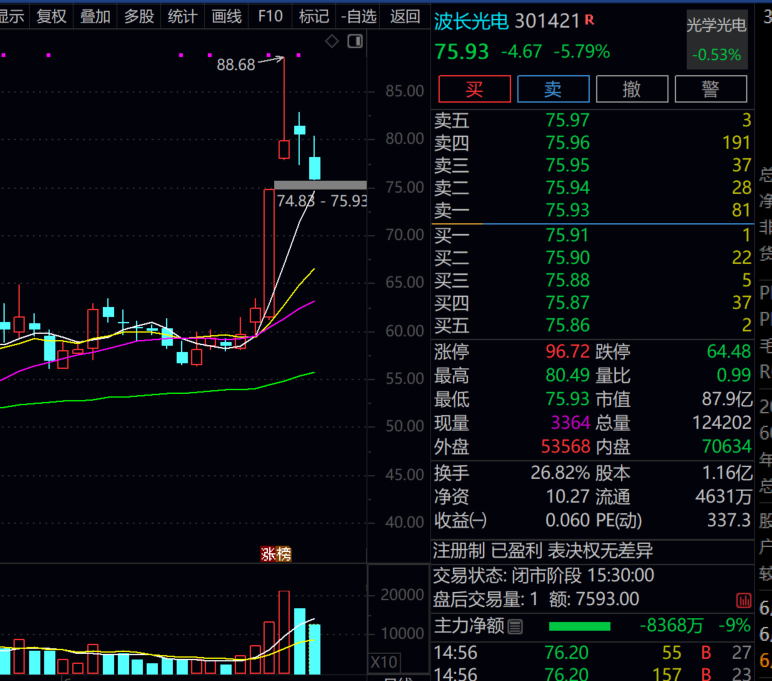Toggle the side panel layout icon

(x=355, y=41)
